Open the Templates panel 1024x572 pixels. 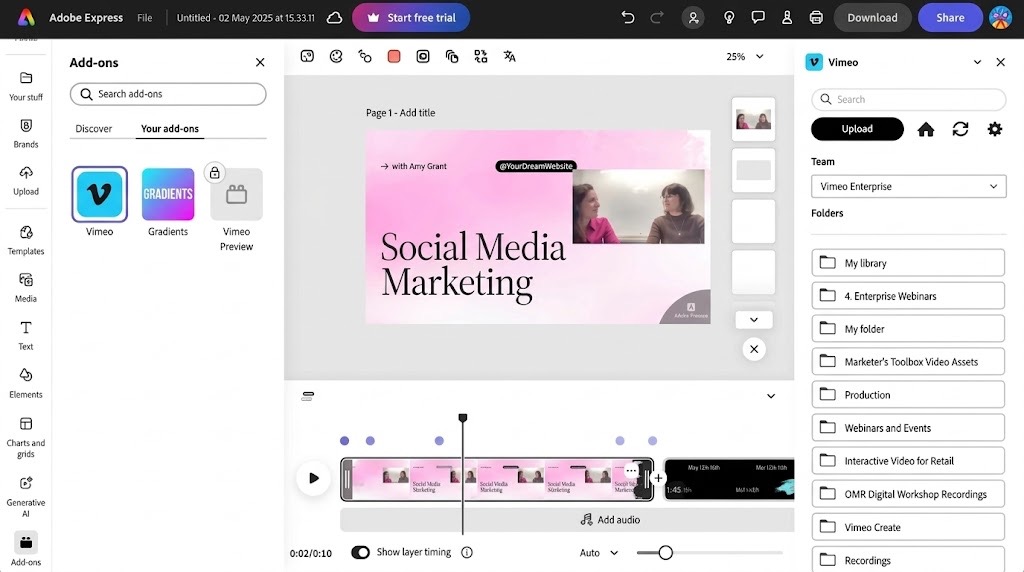[x=25, y=240]
